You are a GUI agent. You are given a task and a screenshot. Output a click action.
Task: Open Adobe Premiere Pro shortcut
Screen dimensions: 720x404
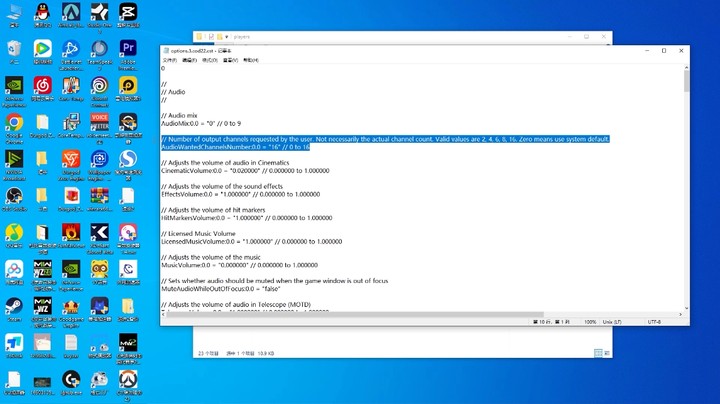click(x=128, y=54)
